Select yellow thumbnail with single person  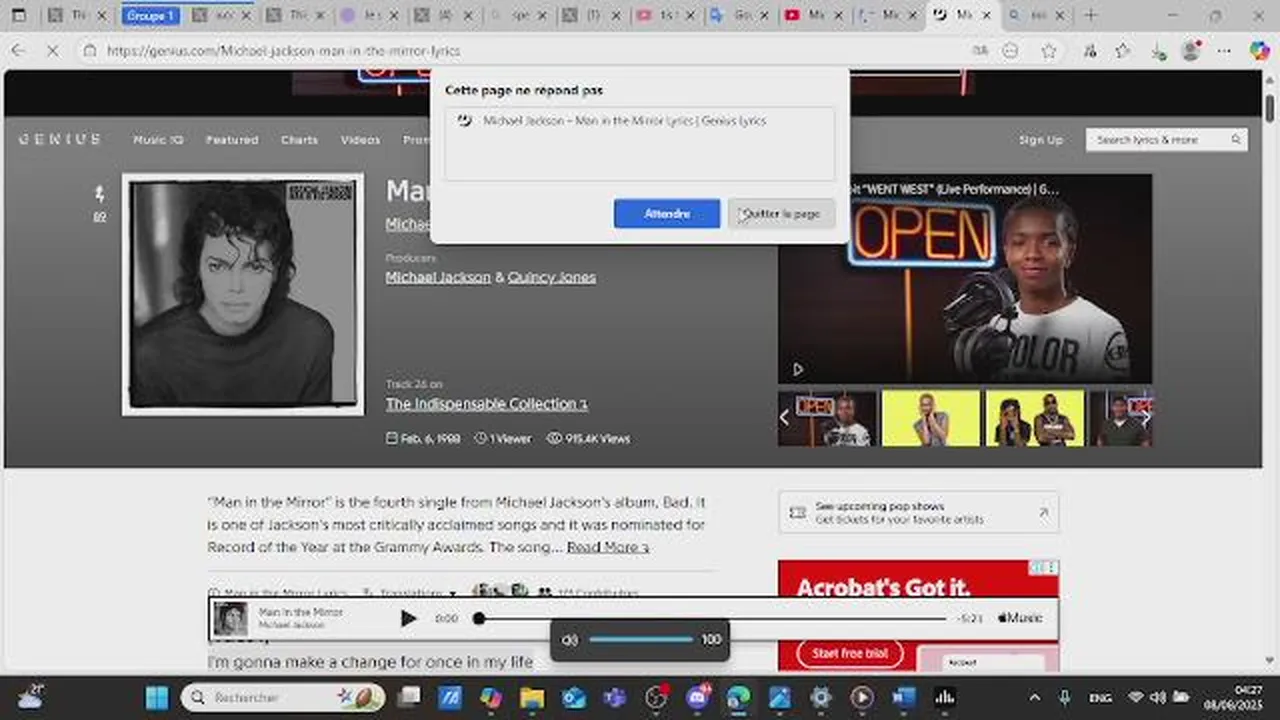931,418
